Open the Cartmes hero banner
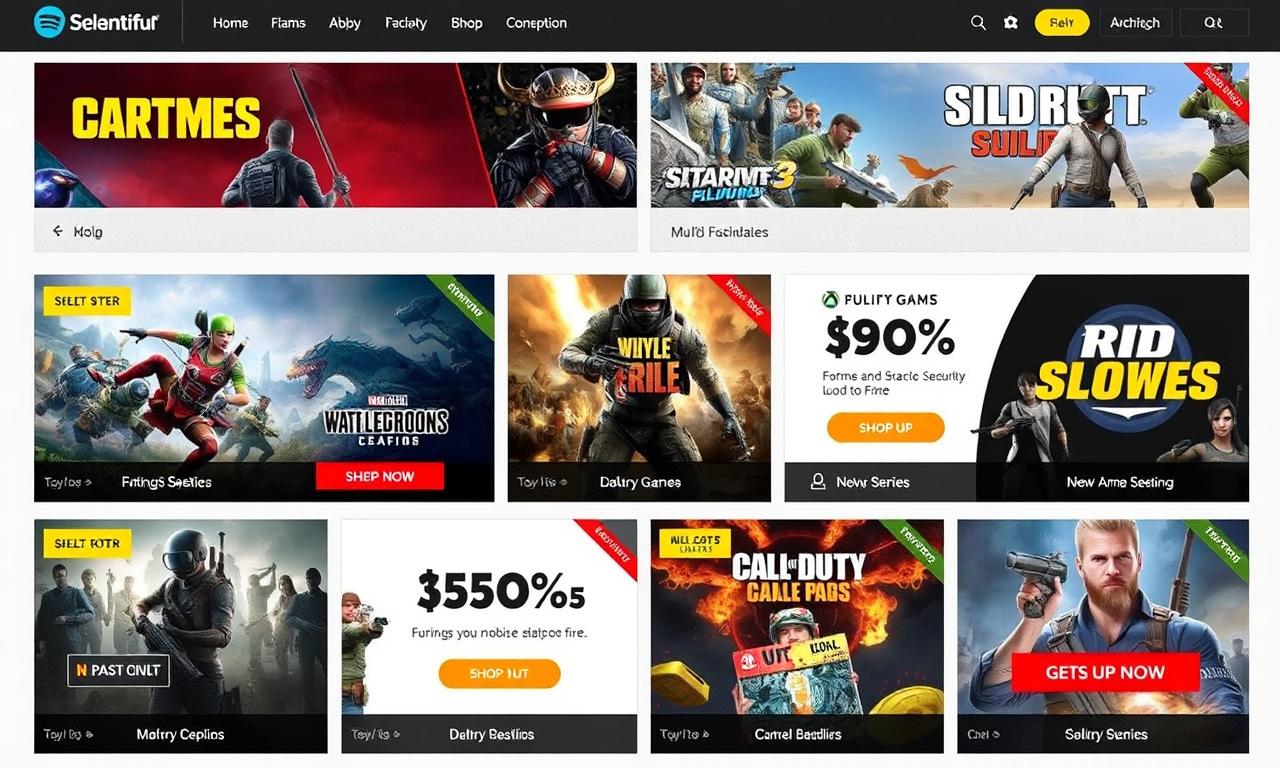This screenshot has height=768, width=1280. coord(335,135)
